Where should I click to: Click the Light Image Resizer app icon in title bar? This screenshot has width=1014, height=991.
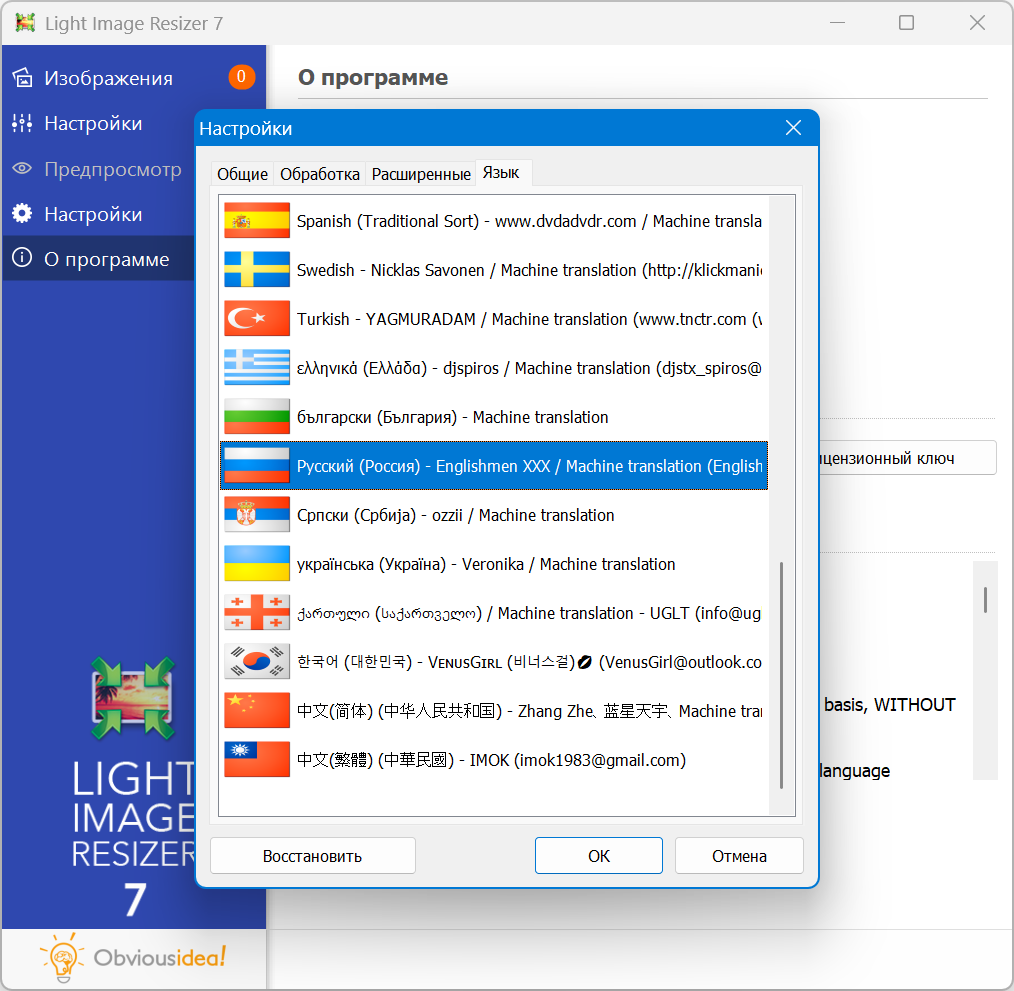click(25, 23)
